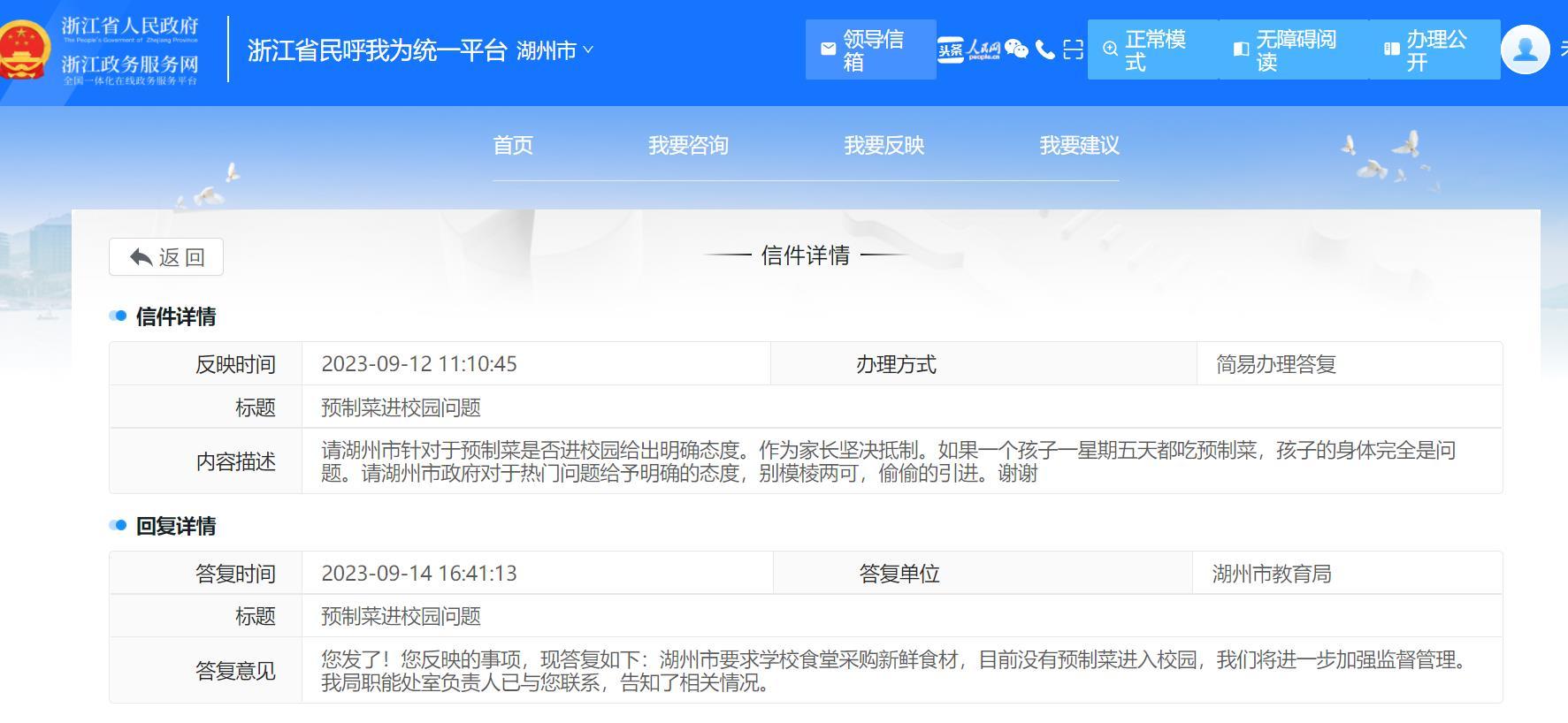The width and height of the screenshot is (1568, 723).
Task: Switch to 正常模式 normal mode
Action: (1152, 49)
